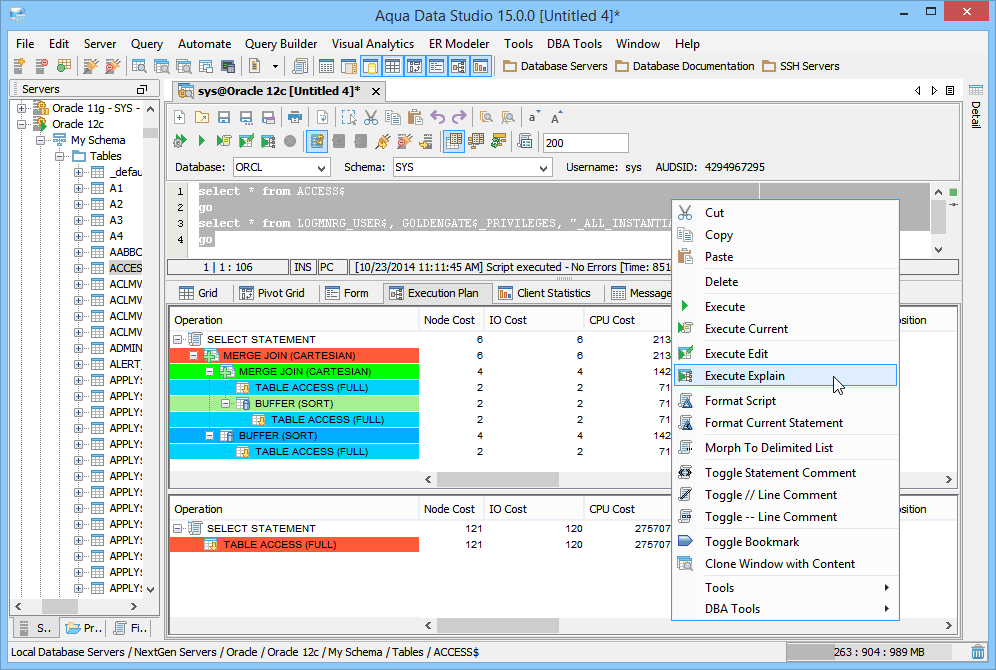The height and width of the screenshot is (670, 996).
Task: Expand the A1 table node
Action: [x=78, y=189]
